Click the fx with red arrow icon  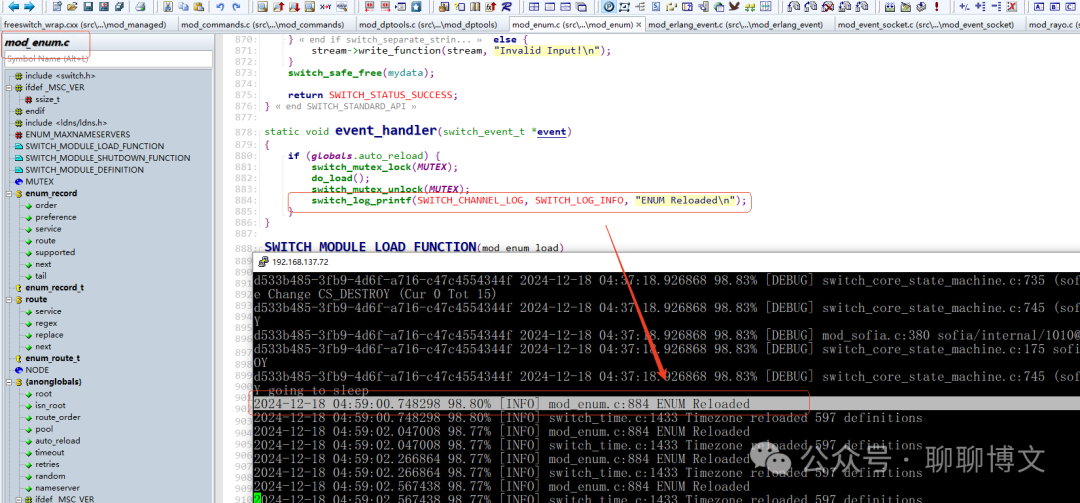(x=491, y=7)
